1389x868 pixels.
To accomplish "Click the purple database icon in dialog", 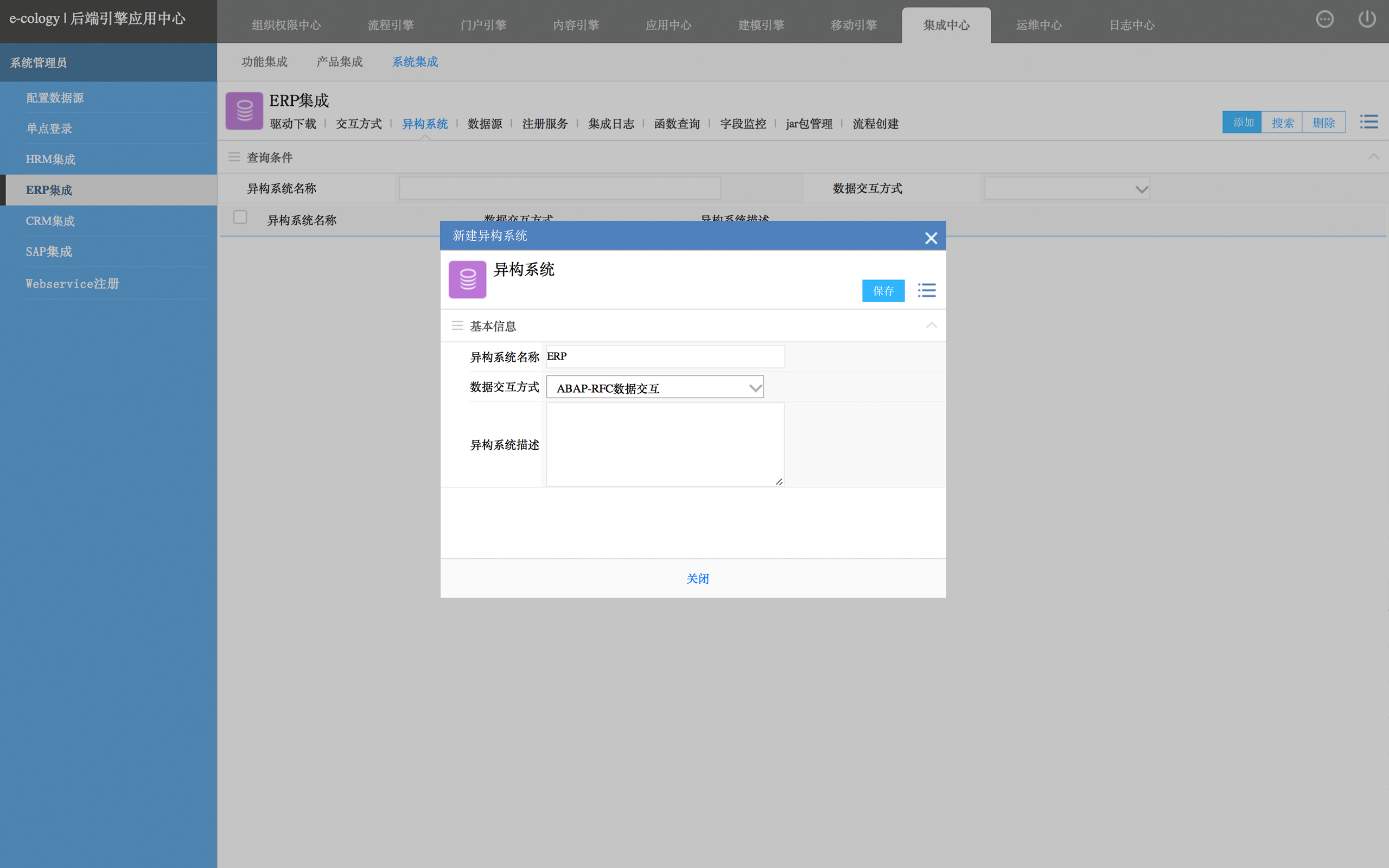I will [x=467, y=279].
